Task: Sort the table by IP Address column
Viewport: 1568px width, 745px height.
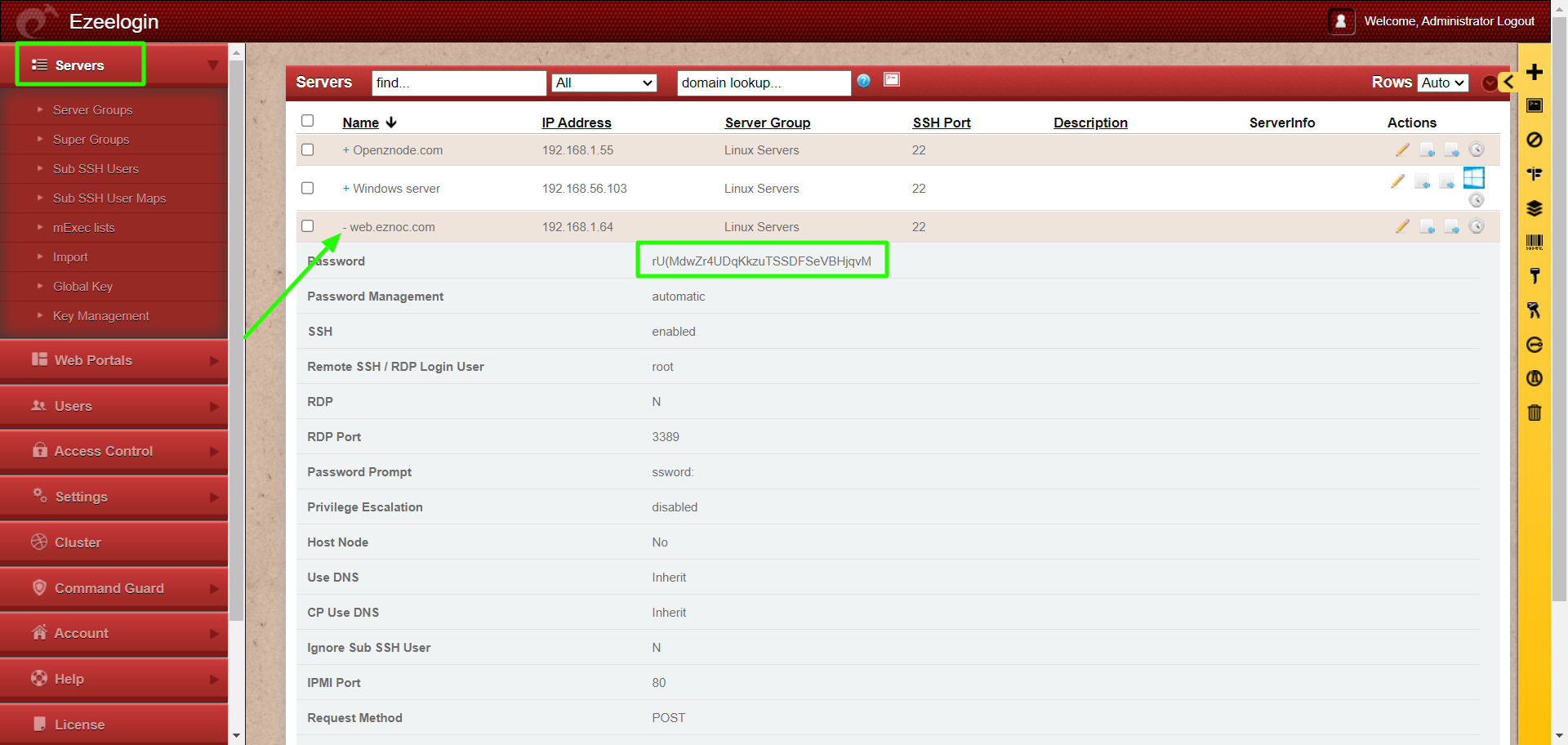Action: point(576,123)
